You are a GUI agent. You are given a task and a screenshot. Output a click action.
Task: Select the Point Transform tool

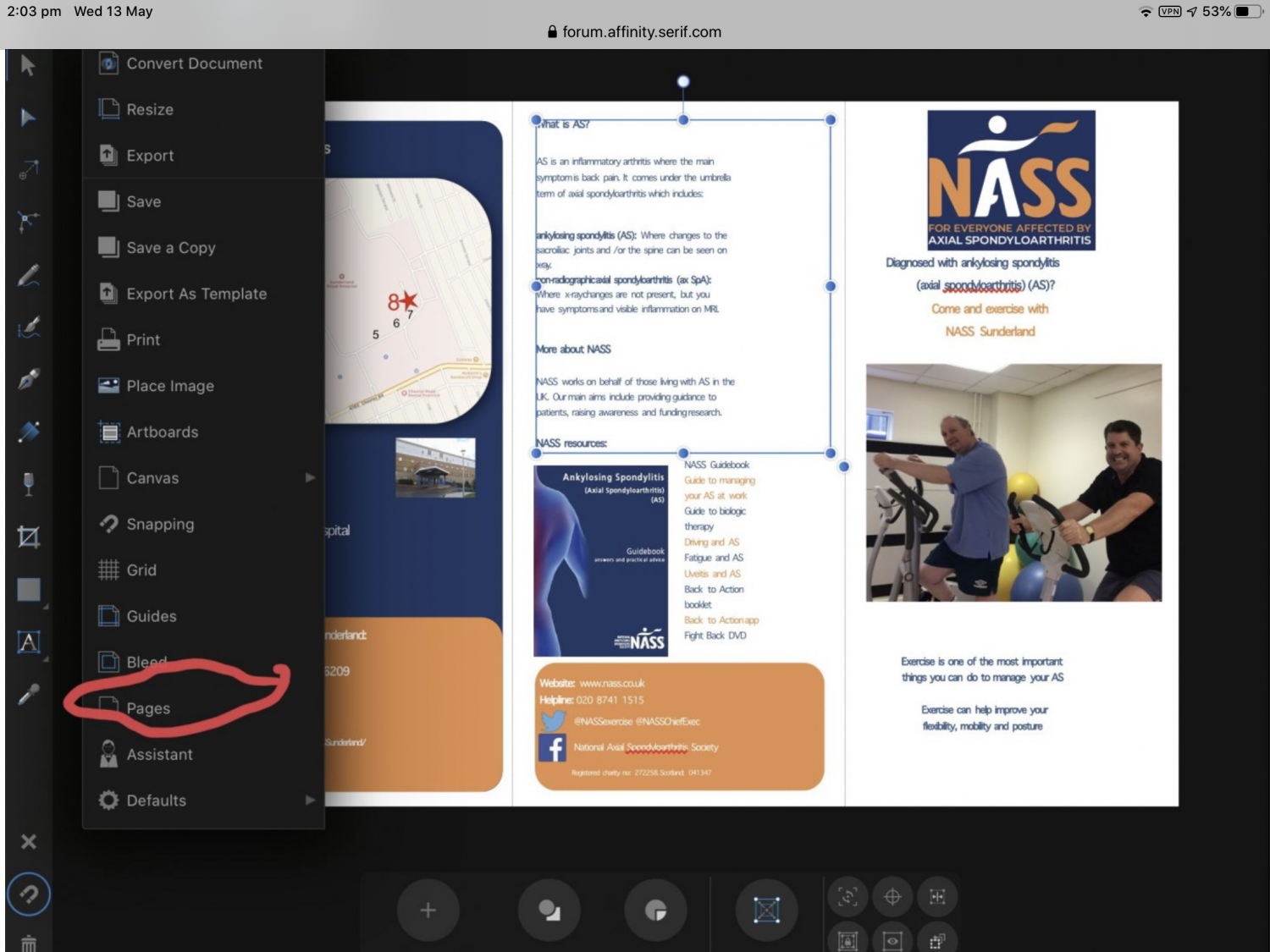coord(28,170)
